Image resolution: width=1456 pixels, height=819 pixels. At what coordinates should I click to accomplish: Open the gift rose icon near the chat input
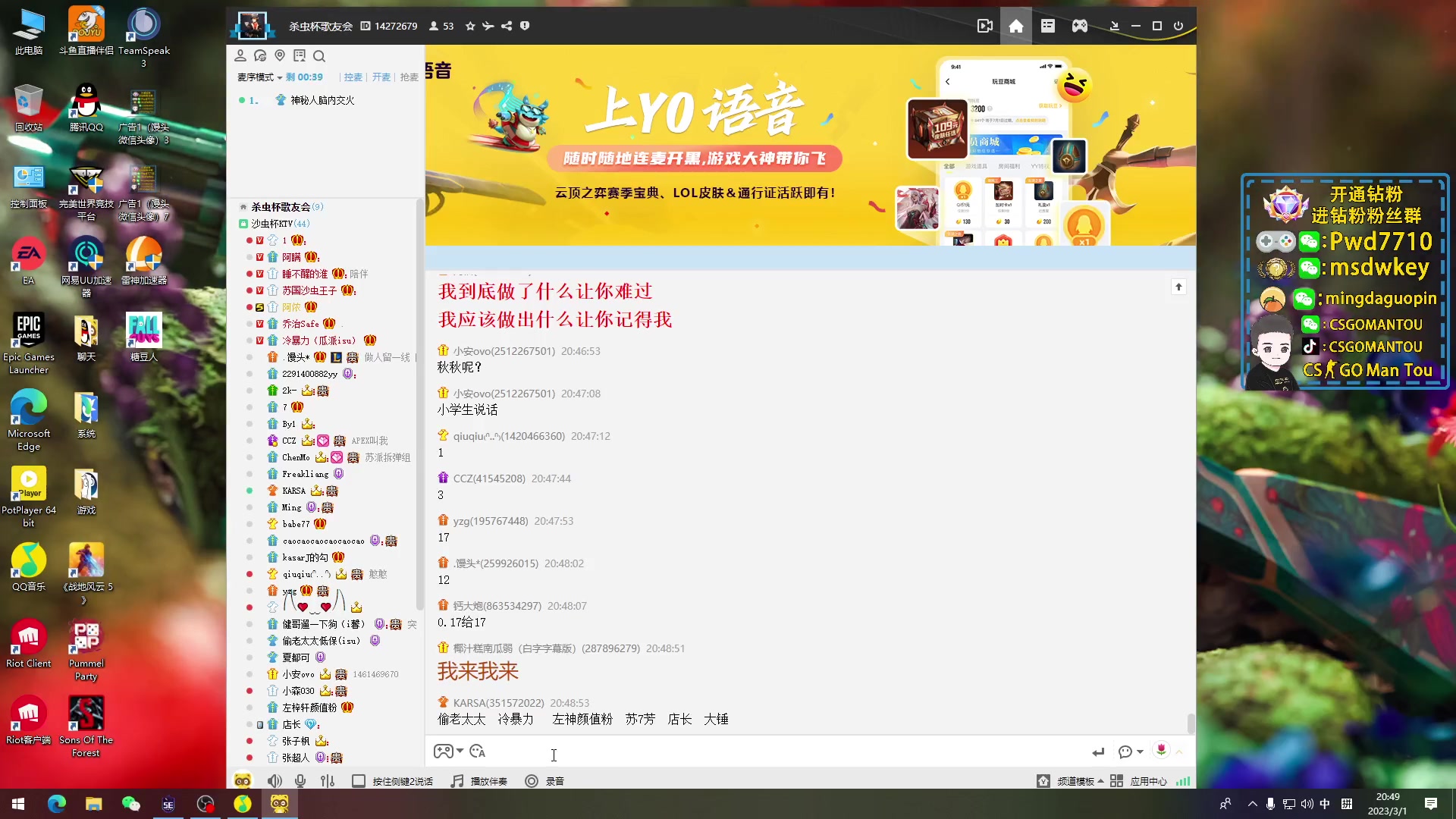[1163, 752]
